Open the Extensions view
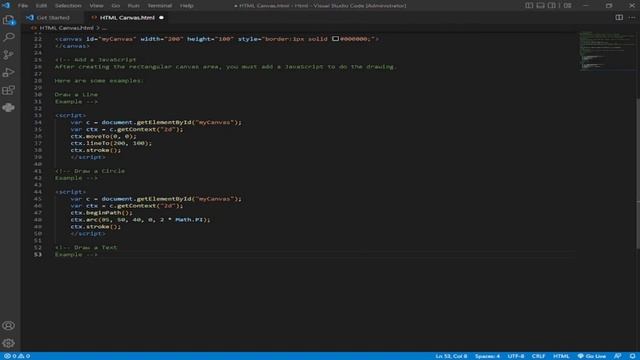This screenshot has width=640, height=360. [x=9, y=90]
